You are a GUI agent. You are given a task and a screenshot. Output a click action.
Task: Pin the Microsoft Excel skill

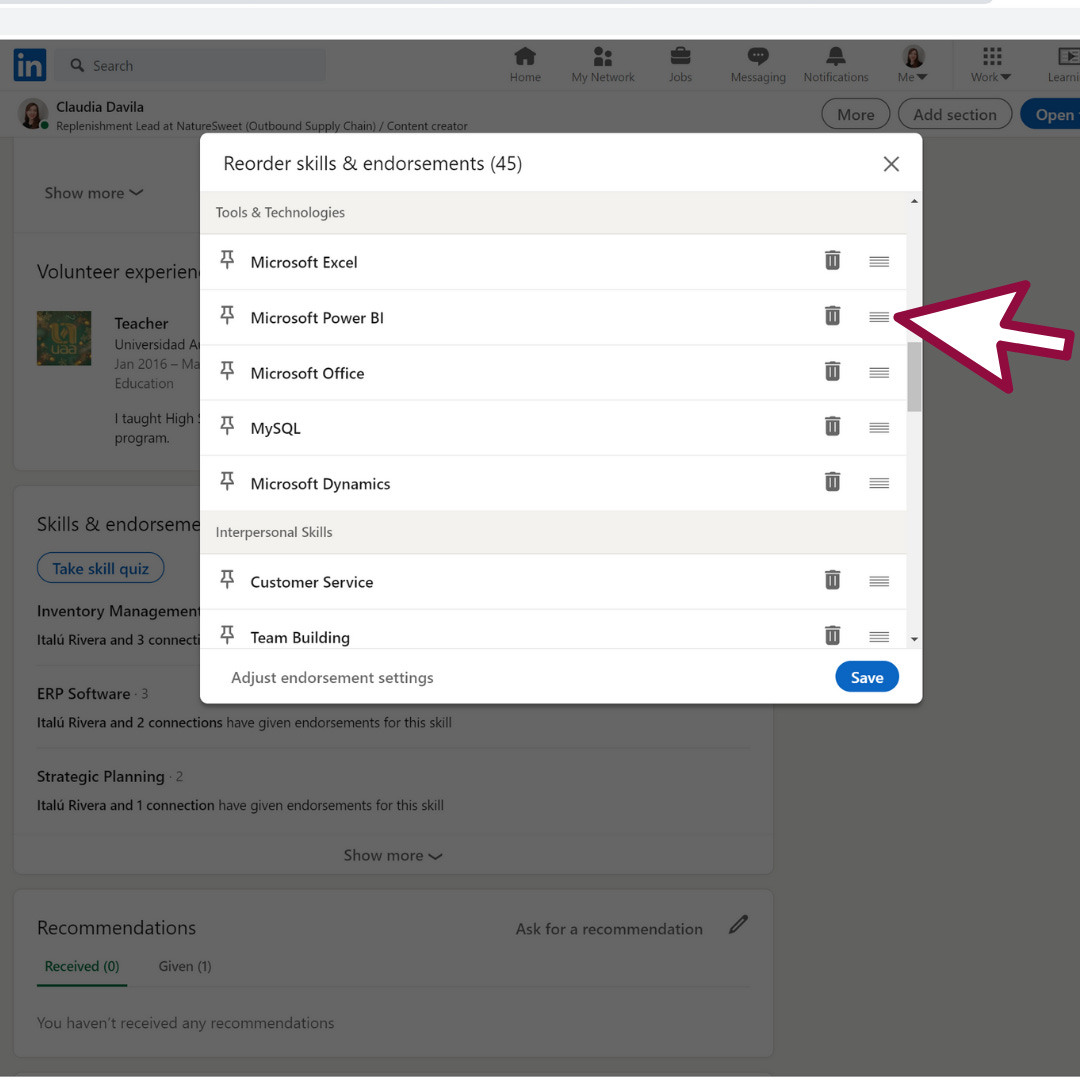[227, 260]
